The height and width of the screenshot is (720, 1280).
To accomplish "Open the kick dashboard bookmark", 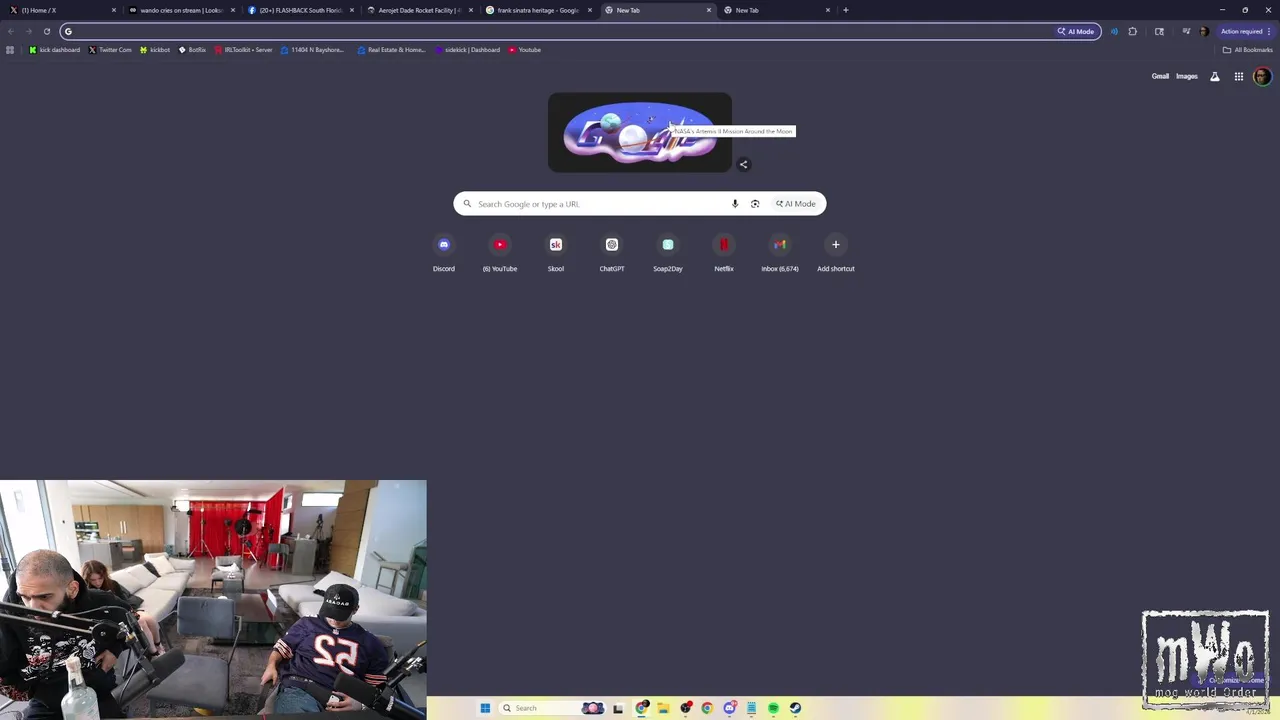I will pos(55,50).
